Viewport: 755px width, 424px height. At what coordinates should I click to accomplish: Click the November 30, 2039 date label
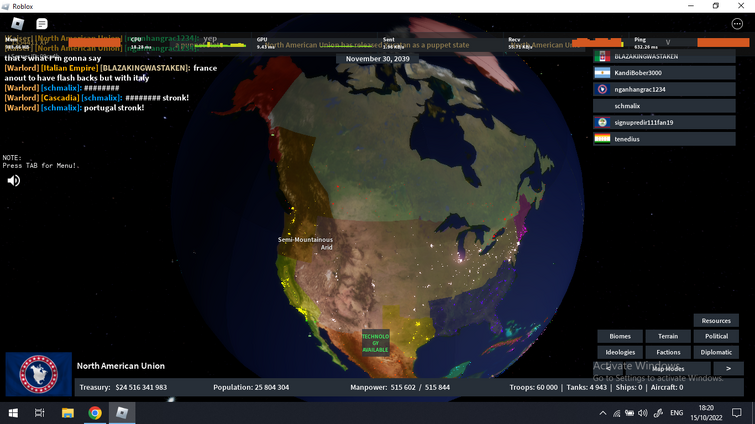tap(378, 59)
